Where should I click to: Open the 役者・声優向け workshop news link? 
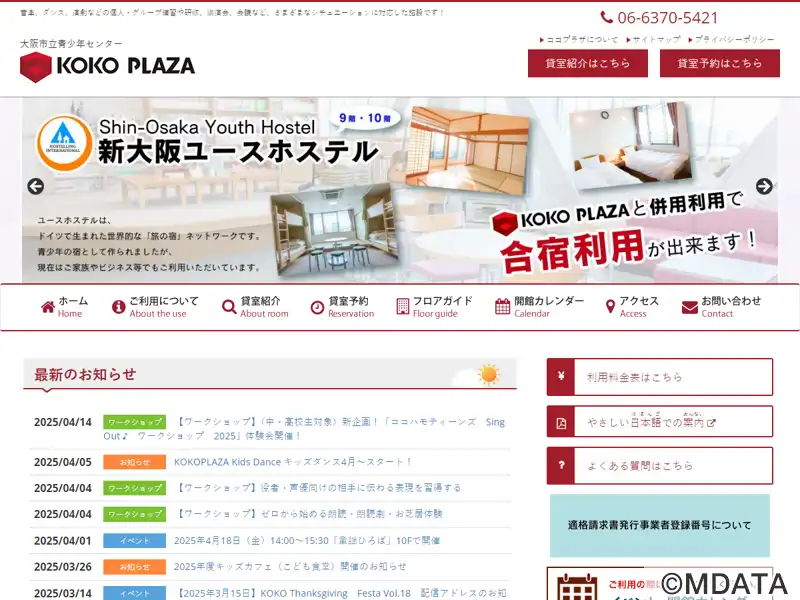(x=318, y=488)
